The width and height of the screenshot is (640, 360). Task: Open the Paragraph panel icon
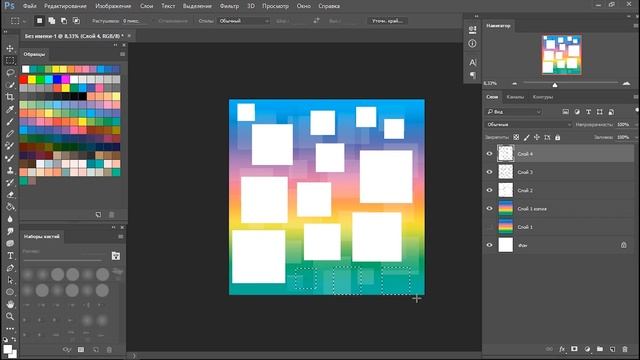(x=472, y=75)
